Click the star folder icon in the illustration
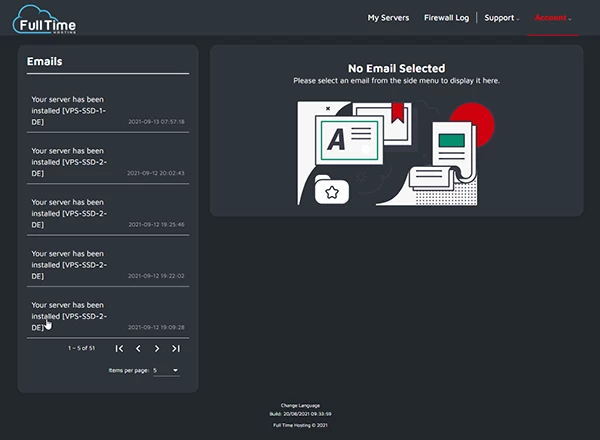600x440 pixels. click(331, 190)
